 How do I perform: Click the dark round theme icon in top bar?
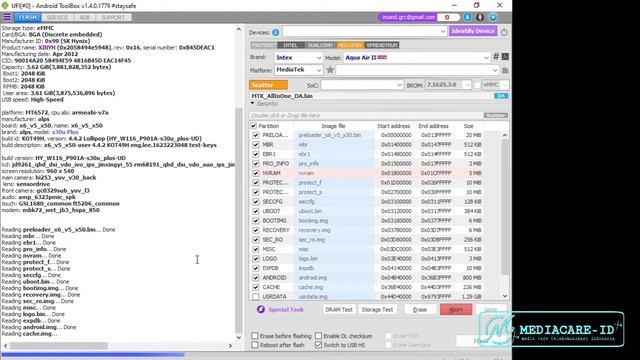[x=480, y=17]
